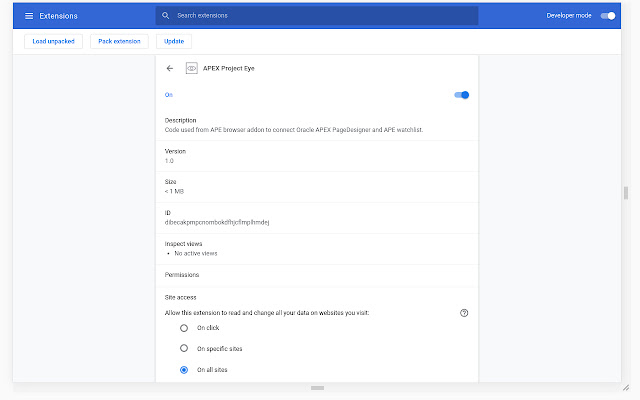Click the Extensions page title

point(58,16)
